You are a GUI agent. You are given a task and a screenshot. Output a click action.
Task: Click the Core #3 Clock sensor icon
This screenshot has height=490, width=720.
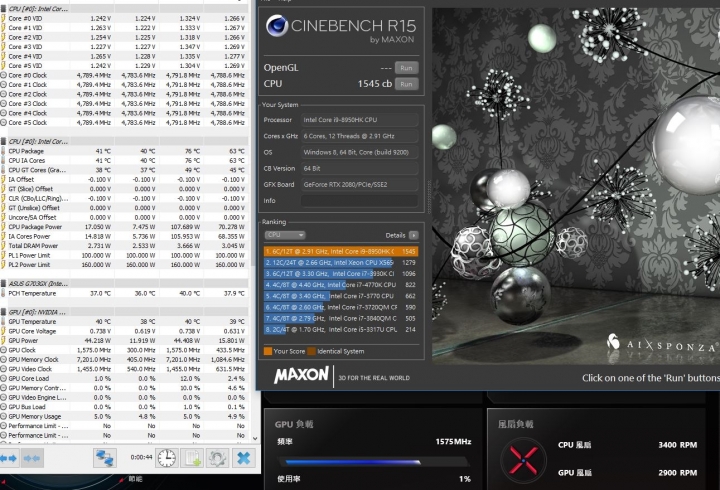point(4,104)
